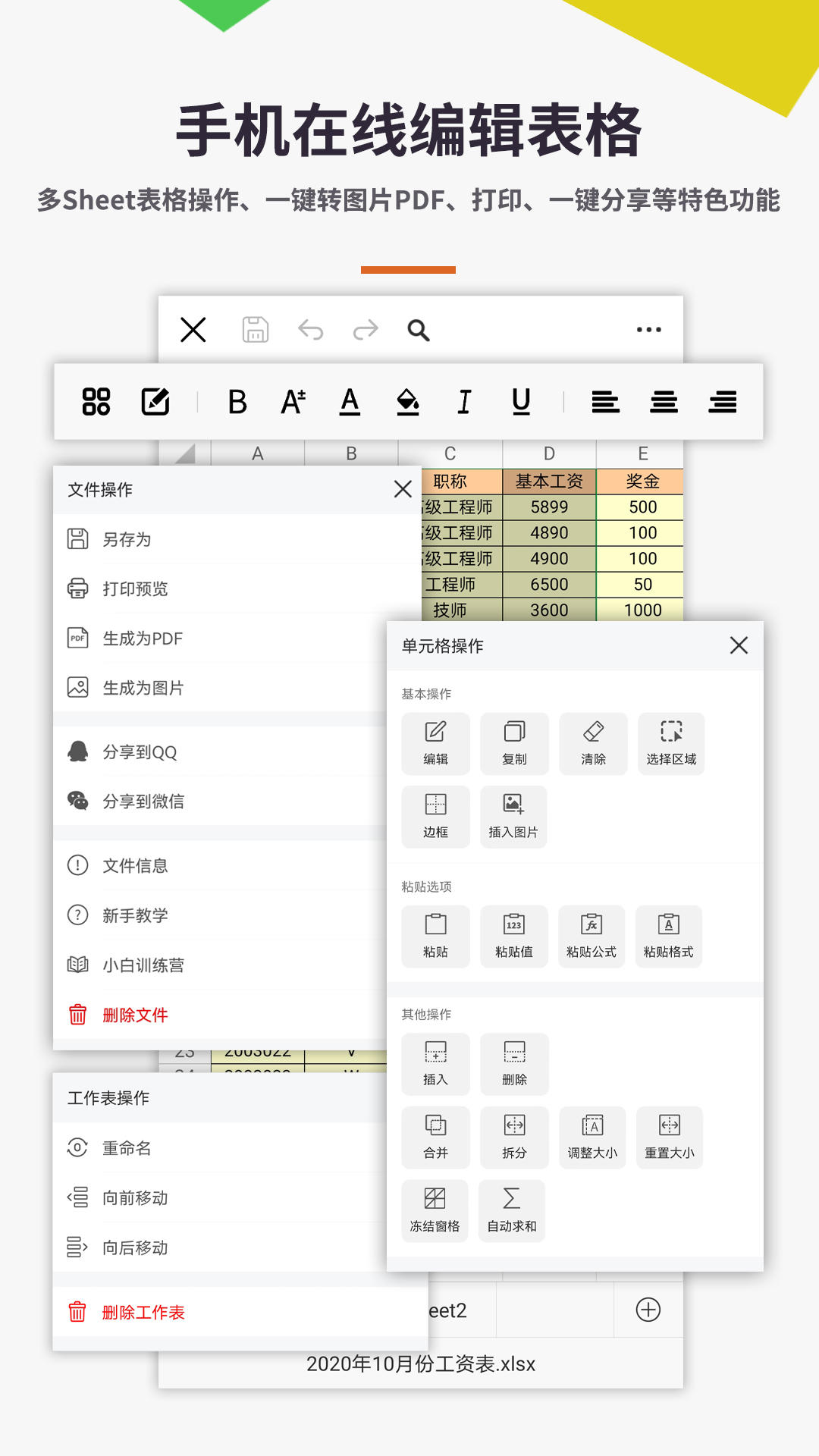The height and width of the screenshot is (1456, 819).
Task: Select center text alignment icon
Action: 664,401
